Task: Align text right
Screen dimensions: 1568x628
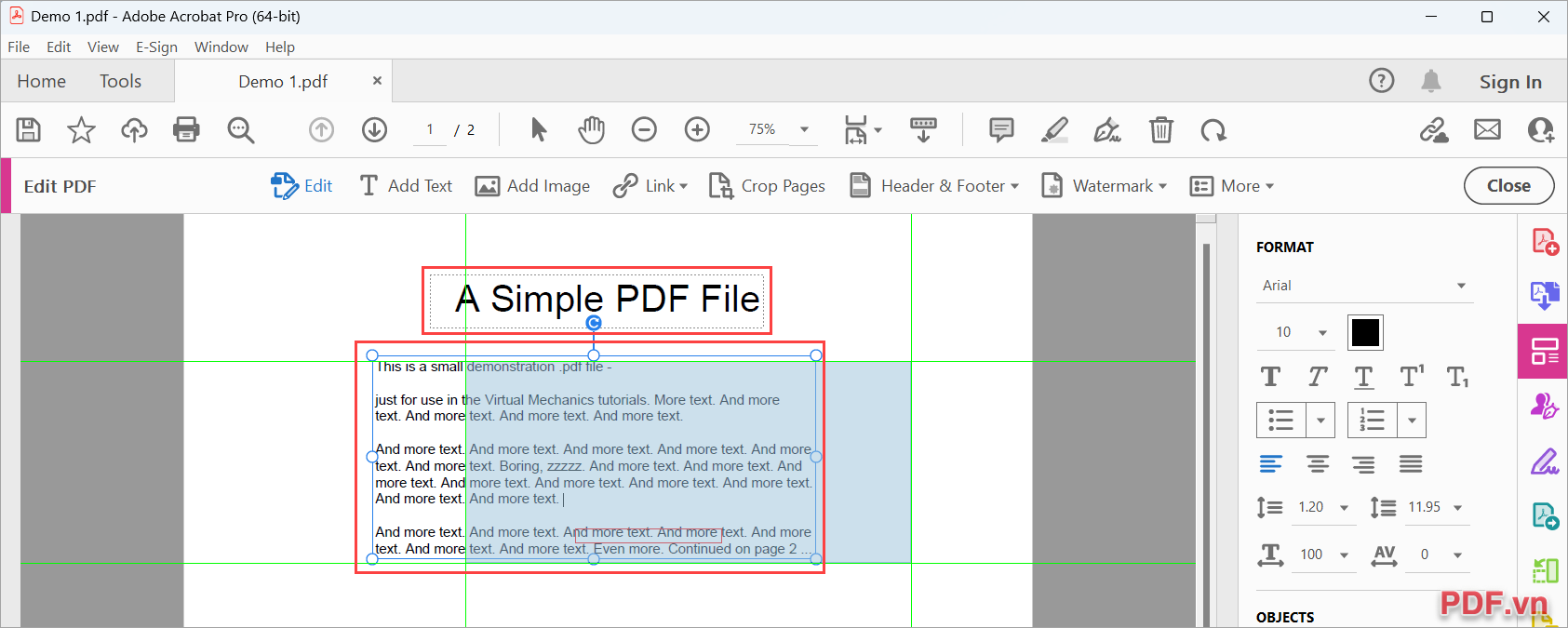Action: [x=1364, y=464]
